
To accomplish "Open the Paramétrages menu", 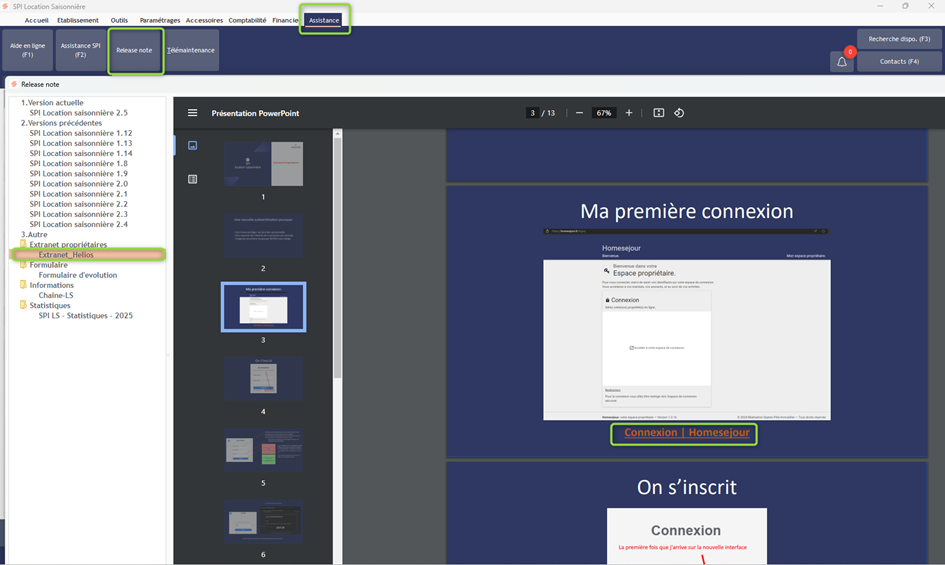I will pos(160,20).
